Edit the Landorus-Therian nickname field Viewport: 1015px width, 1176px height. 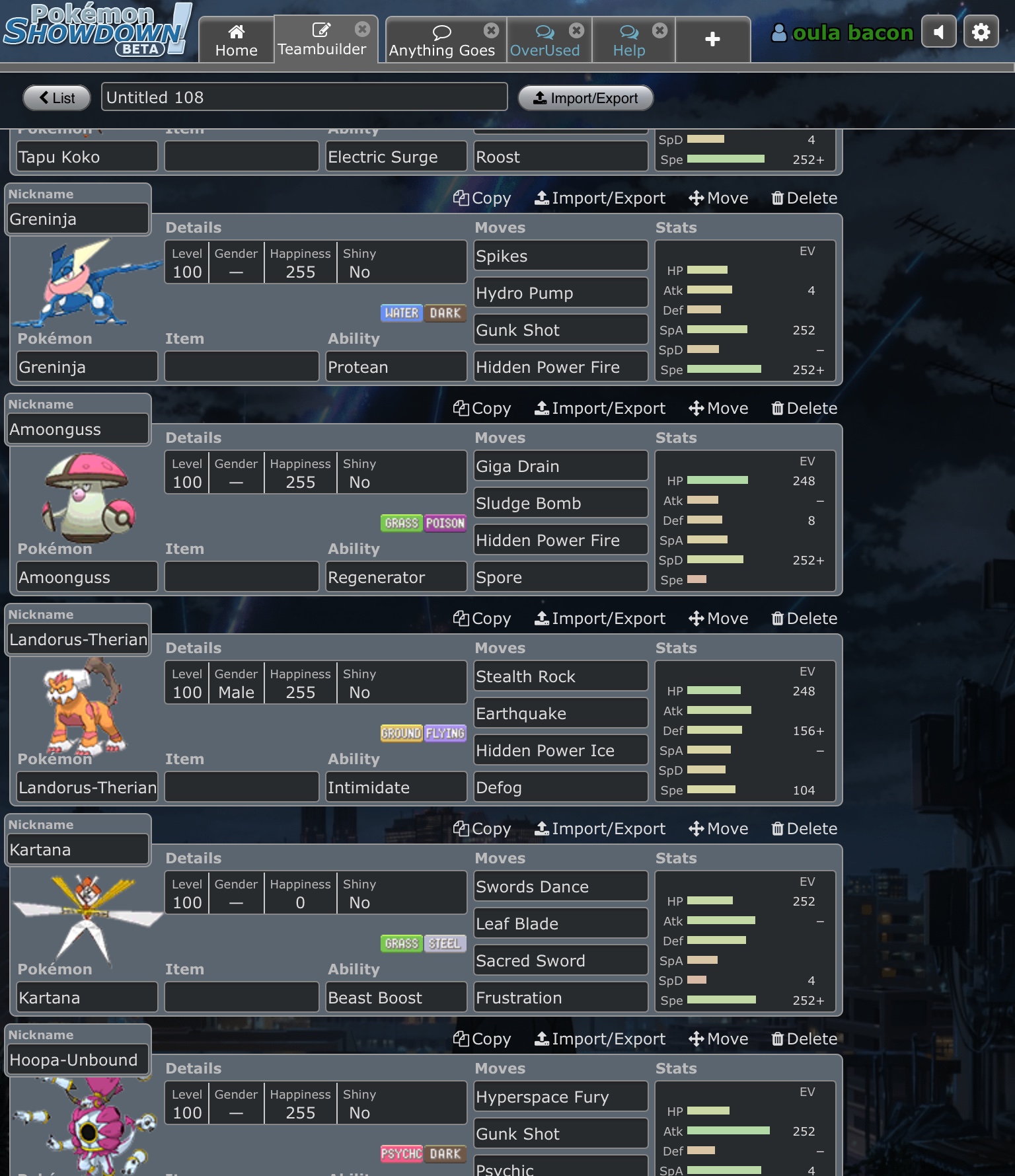point(78,639)
